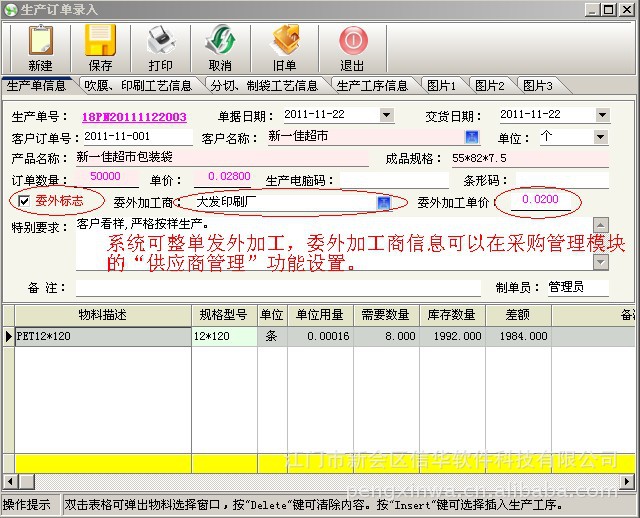Click the 规格型号 column header

pyautogui.click(x=224, y=315)
